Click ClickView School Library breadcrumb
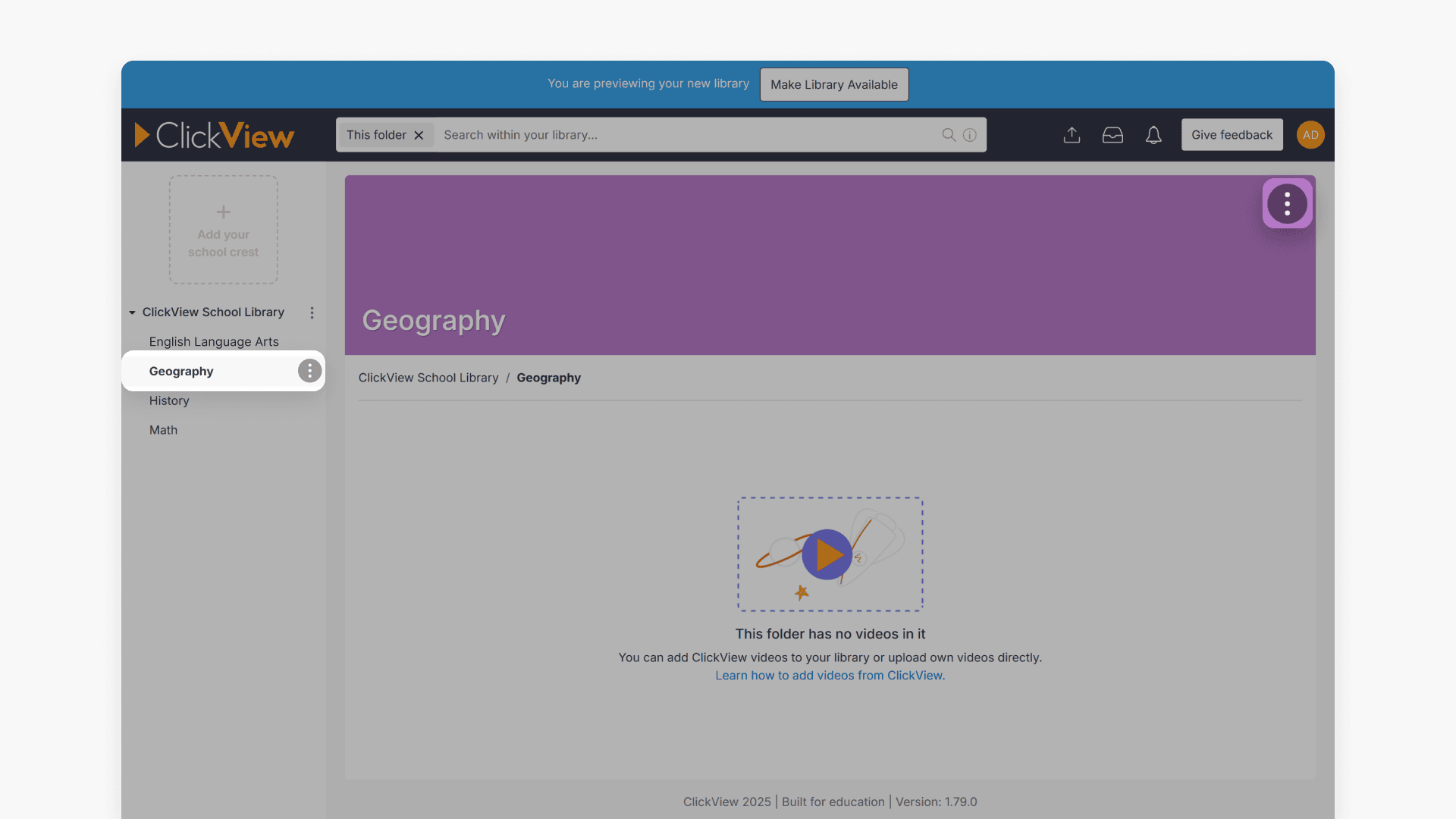 click(428, 378)
